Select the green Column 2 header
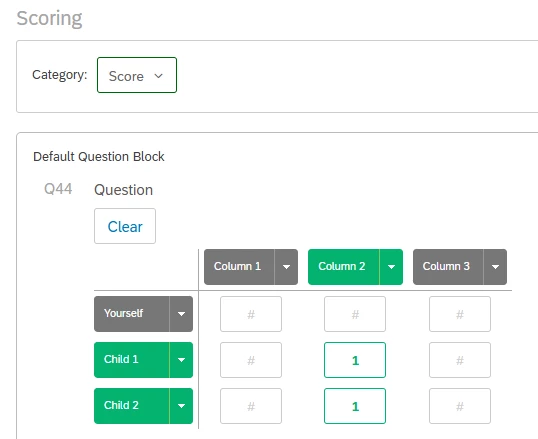The height and width of the screenshot is (439, 538). point(343,267)
